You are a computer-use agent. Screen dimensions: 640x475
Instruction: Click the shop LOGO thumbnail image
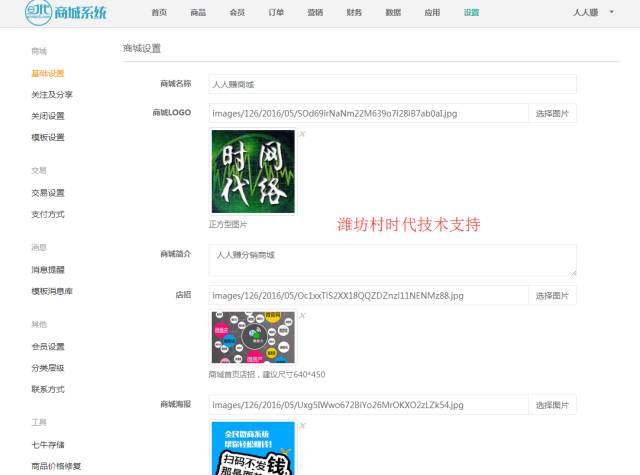click(252, 171)
